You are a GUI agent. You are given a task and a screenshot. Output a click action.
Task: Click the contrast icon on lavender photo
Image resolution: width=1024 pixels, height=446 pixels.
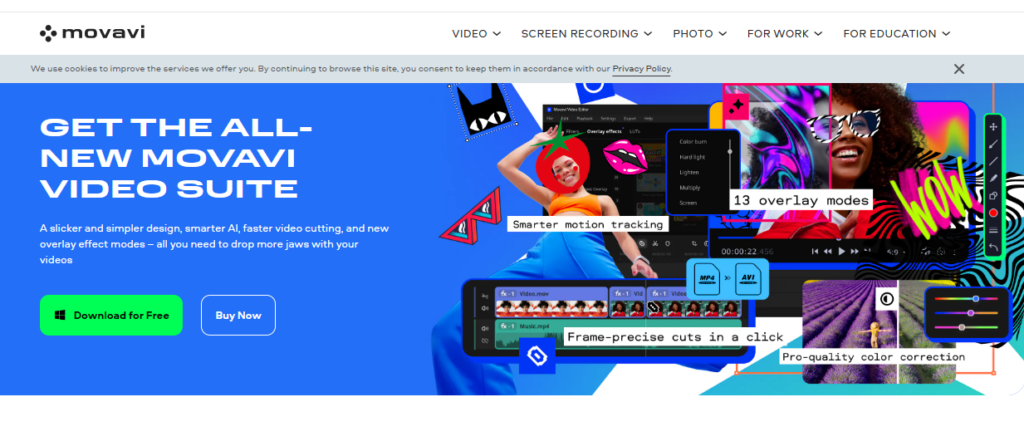[886, 298]
